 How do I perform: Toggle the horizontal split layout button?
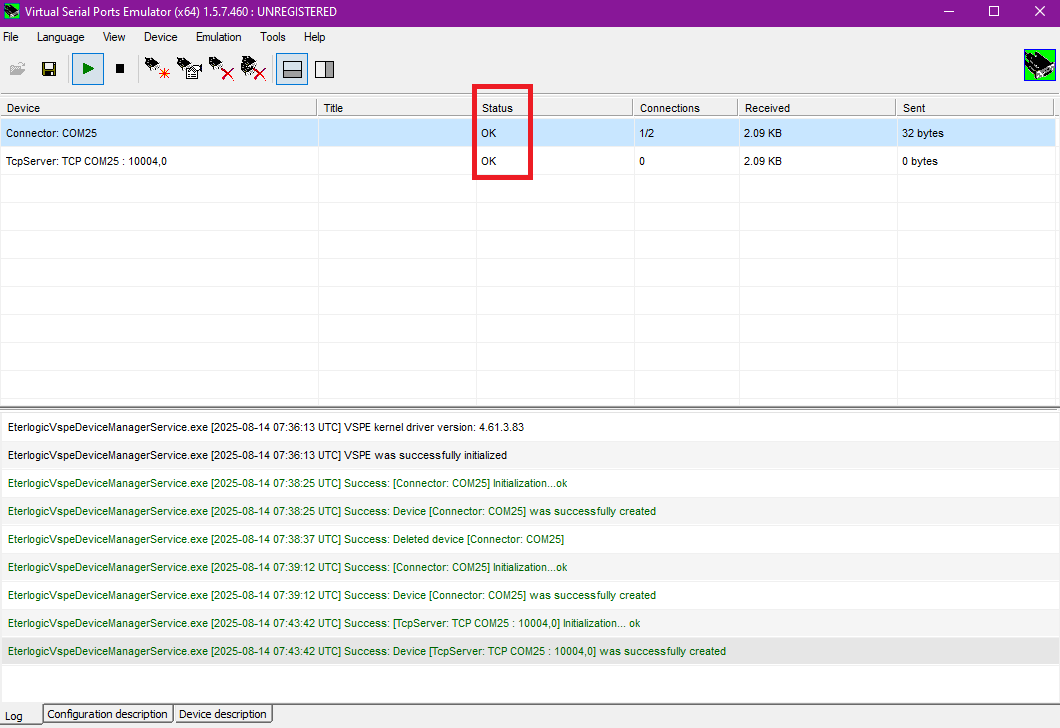[x=292, y=69]
